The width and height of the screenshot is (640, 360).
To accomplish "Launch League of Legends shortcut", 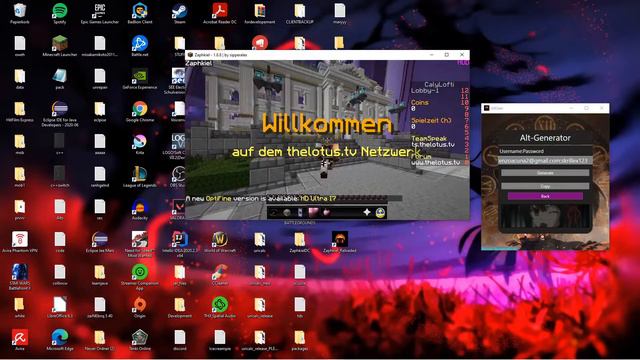I will [140, 175].
